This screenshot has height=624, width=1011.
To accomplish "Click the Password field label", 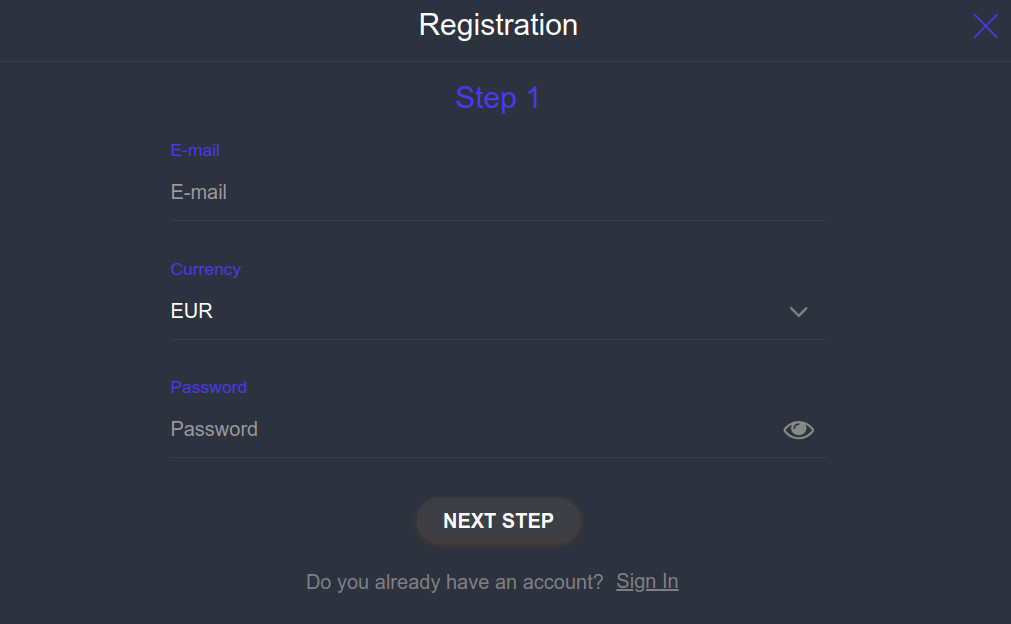I will coord(208,387).
